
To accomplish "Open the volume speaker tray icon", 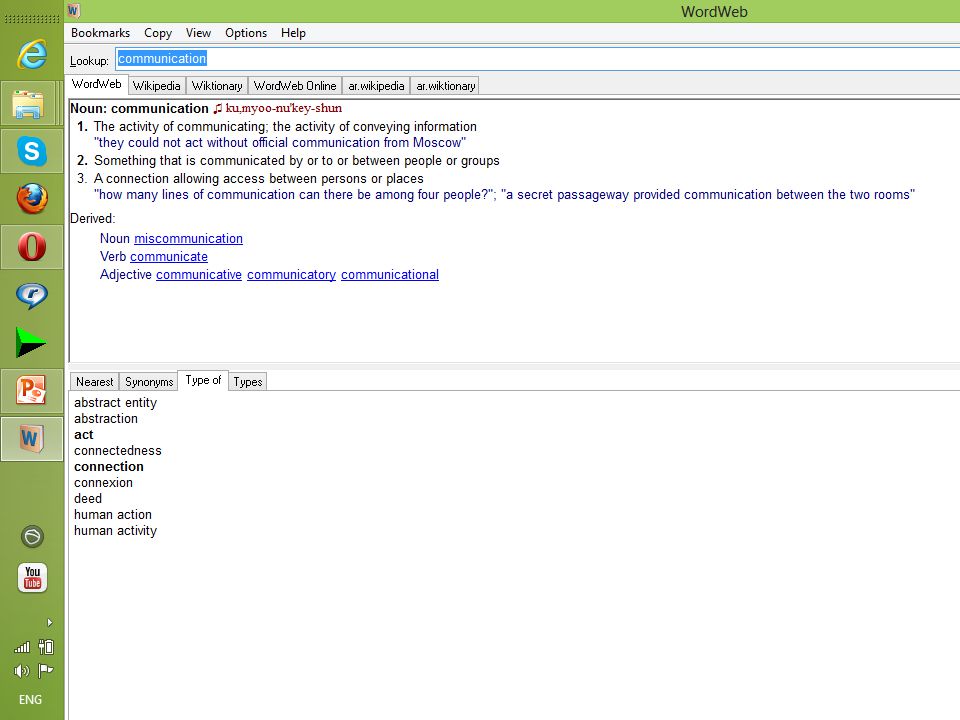I will click(21, 671).
